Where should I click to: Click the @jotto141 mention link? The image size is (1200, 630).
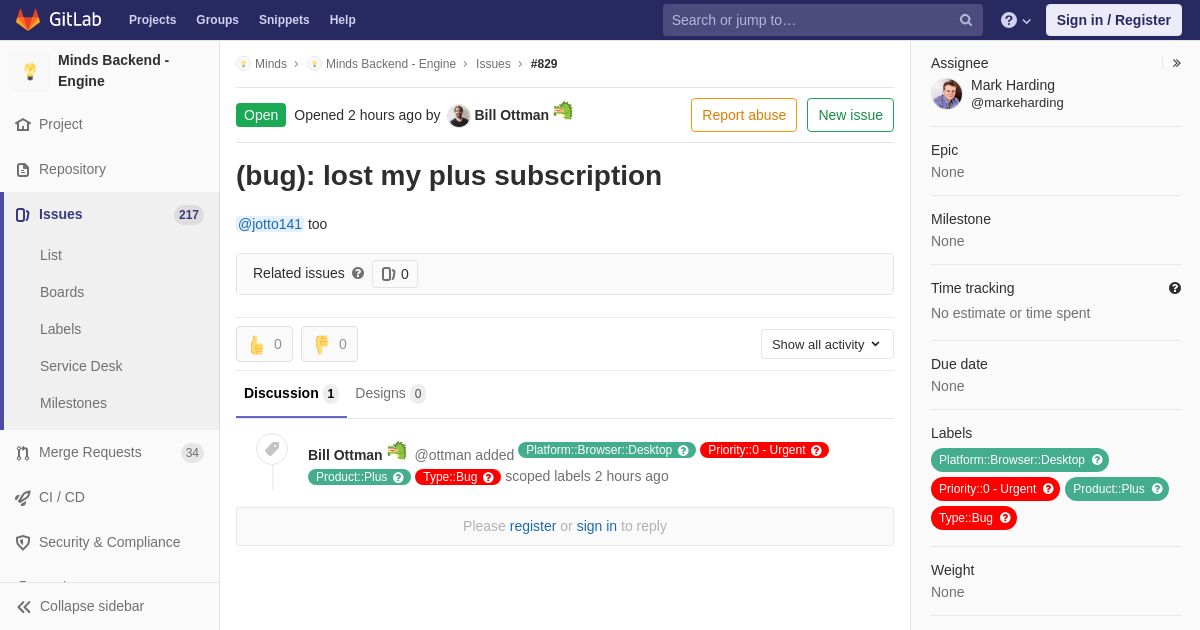coord(270,224)
